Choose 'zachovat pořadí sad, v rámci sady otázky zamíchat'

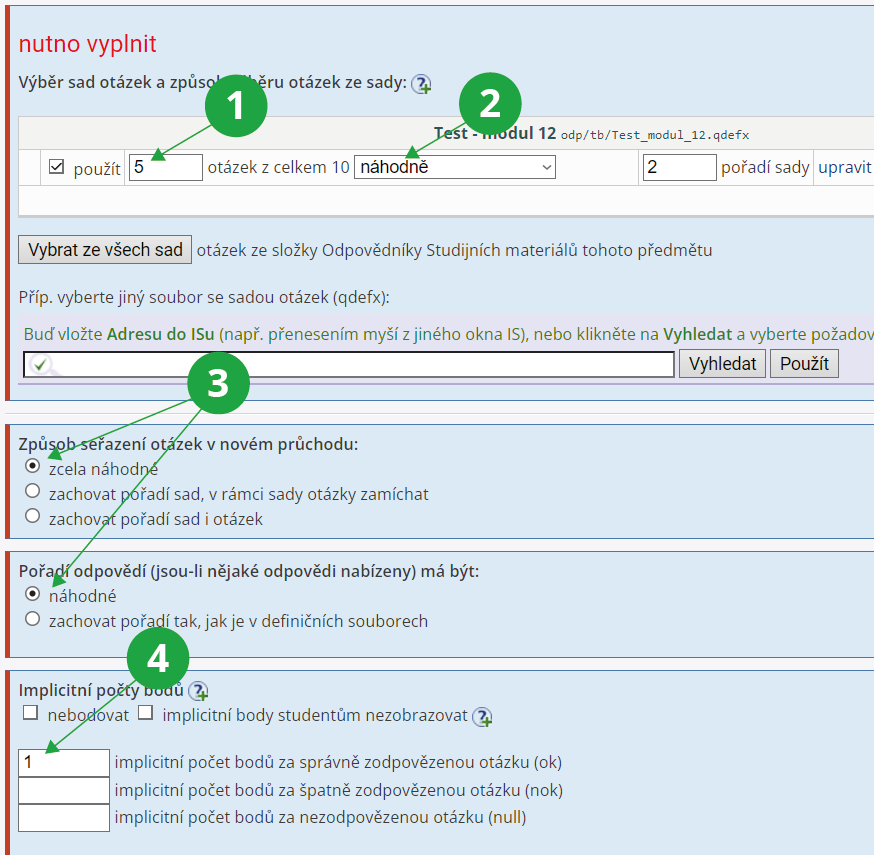[33, 492]
